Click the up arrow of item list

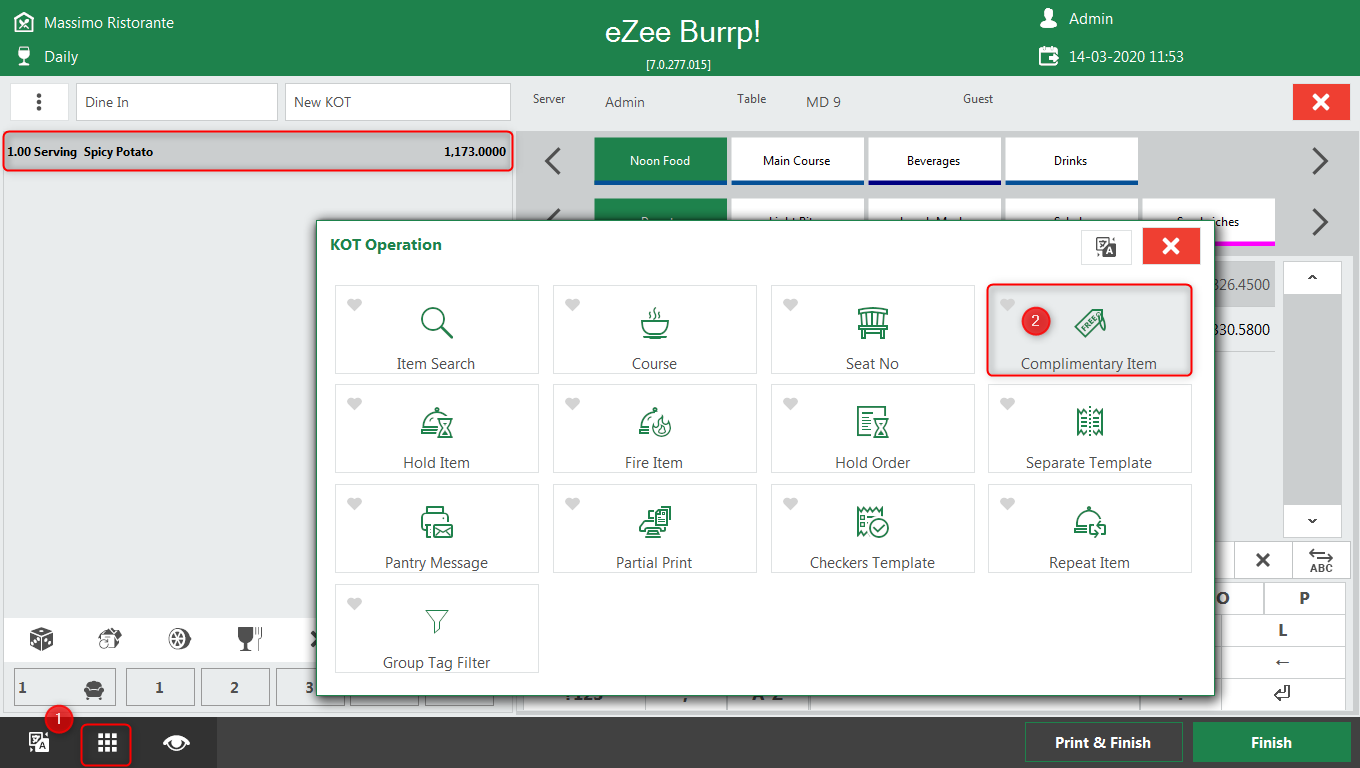point(1312,278)
